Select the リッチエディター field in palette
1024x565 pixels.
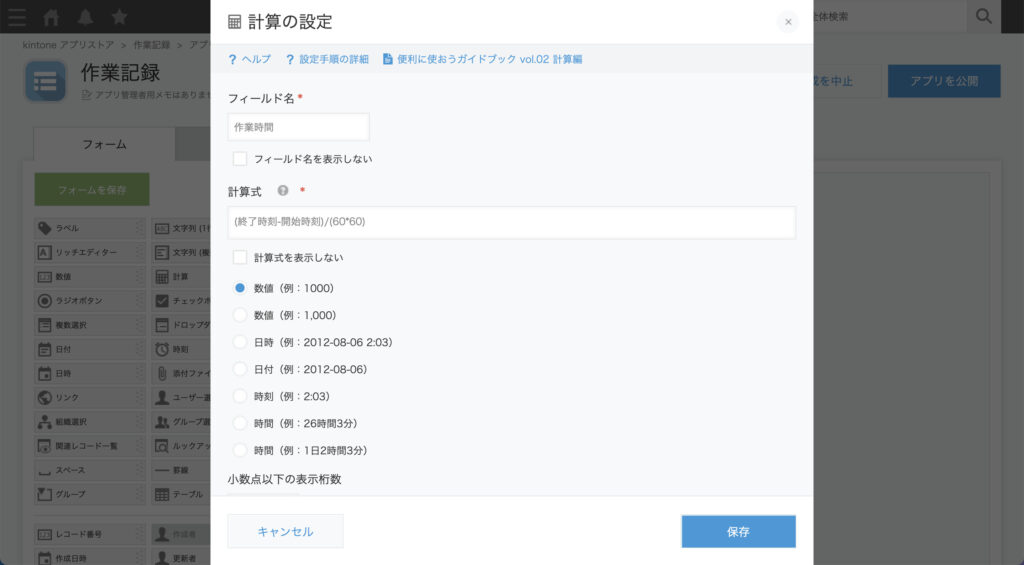[x=90, y=252]
